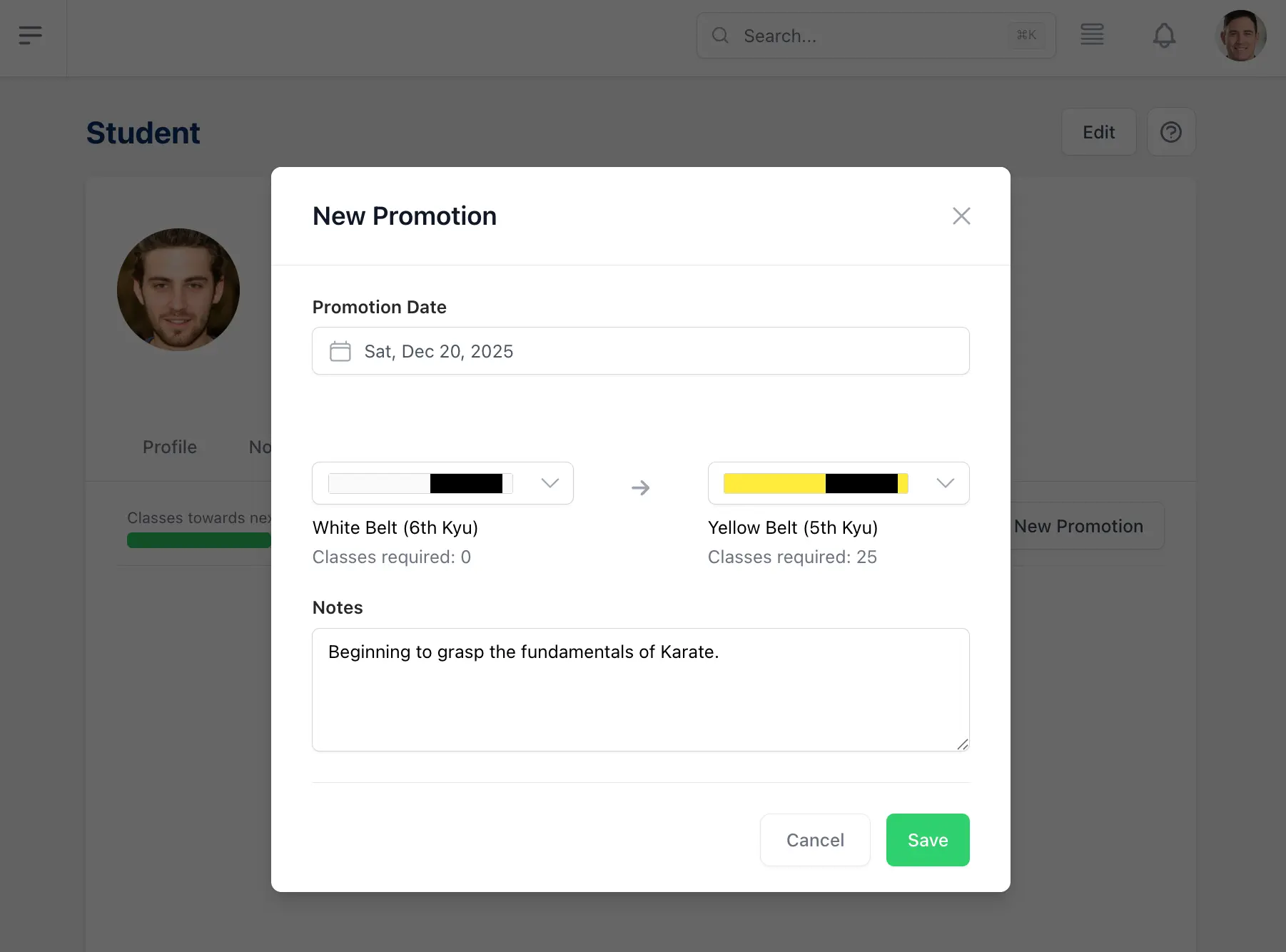Open the hamburger sidebar menu
The image size is (1286, 952).
click(30, 35)
